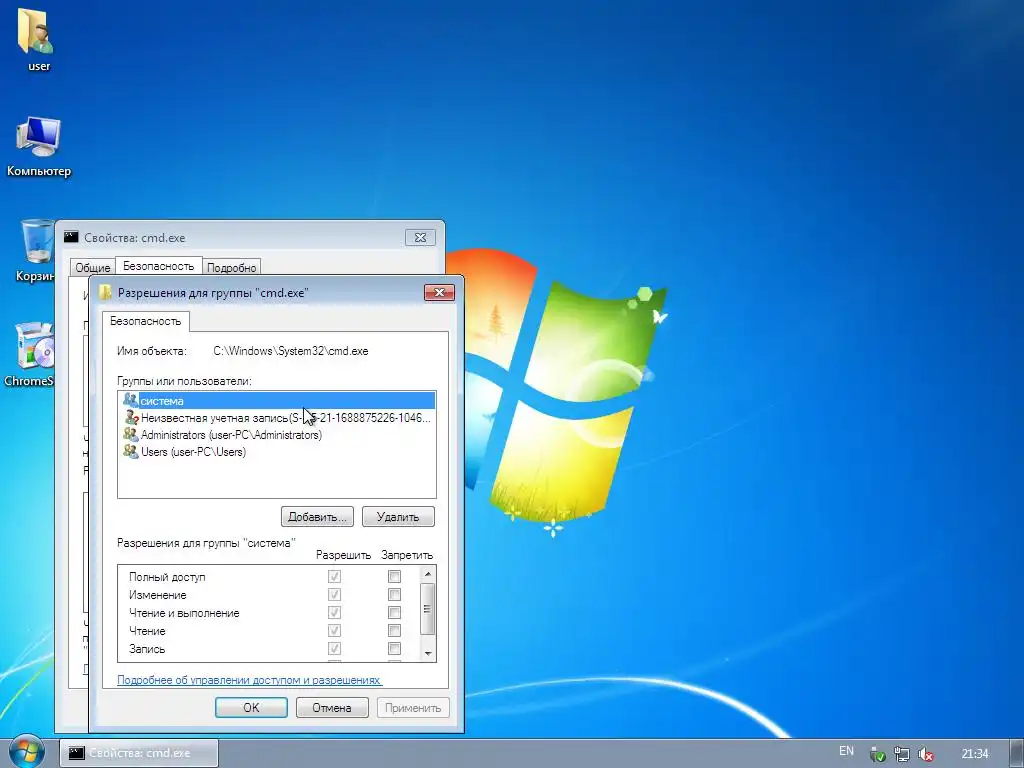Click the clock showing 21:34
This screenshot has width=1024, height=768.
(x=974, y=754)
